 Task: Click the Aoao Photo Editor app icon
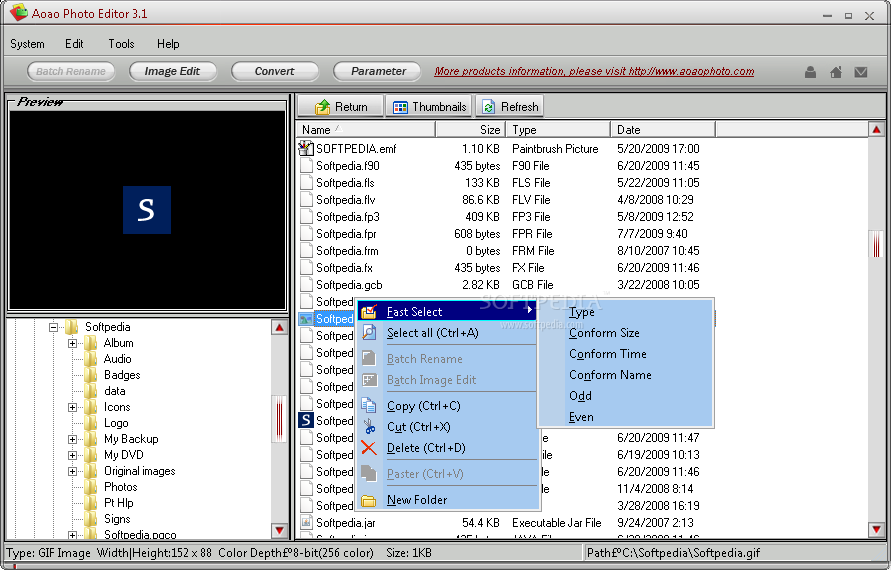[18, 13]
